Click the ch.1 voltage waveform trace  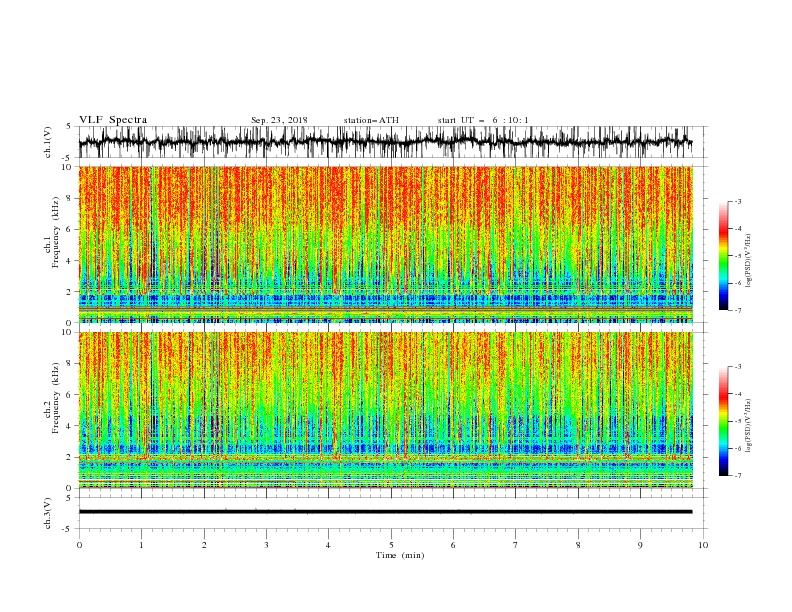click(385, 142)
